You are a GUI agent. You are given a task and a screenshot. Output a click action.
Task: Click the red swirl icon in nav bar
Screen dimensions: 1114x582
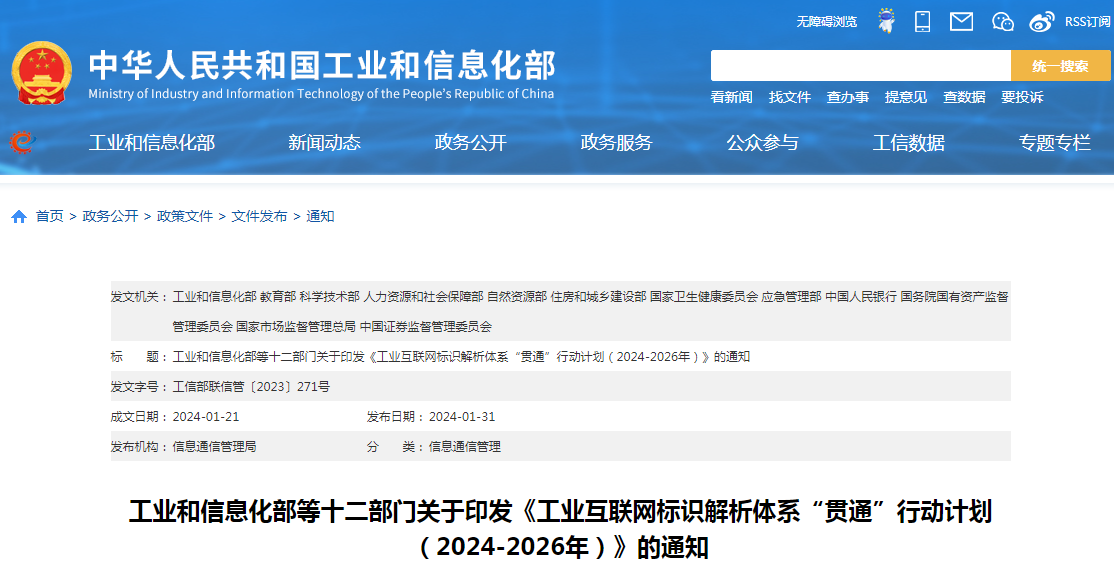(22, 142)
